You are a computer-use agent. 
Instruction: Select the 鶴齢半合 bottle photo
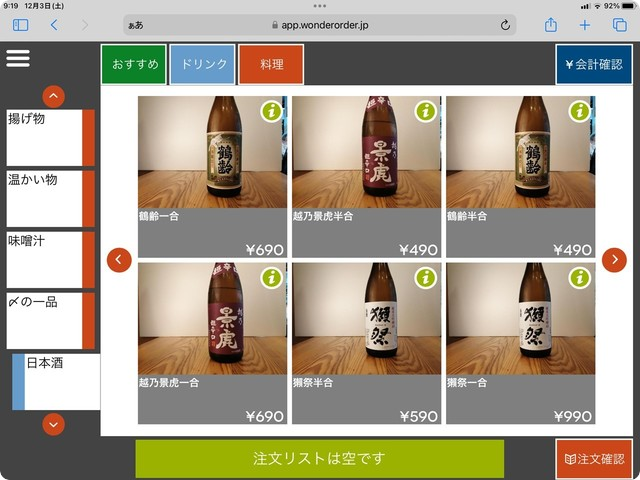click(x=520, y=152)
